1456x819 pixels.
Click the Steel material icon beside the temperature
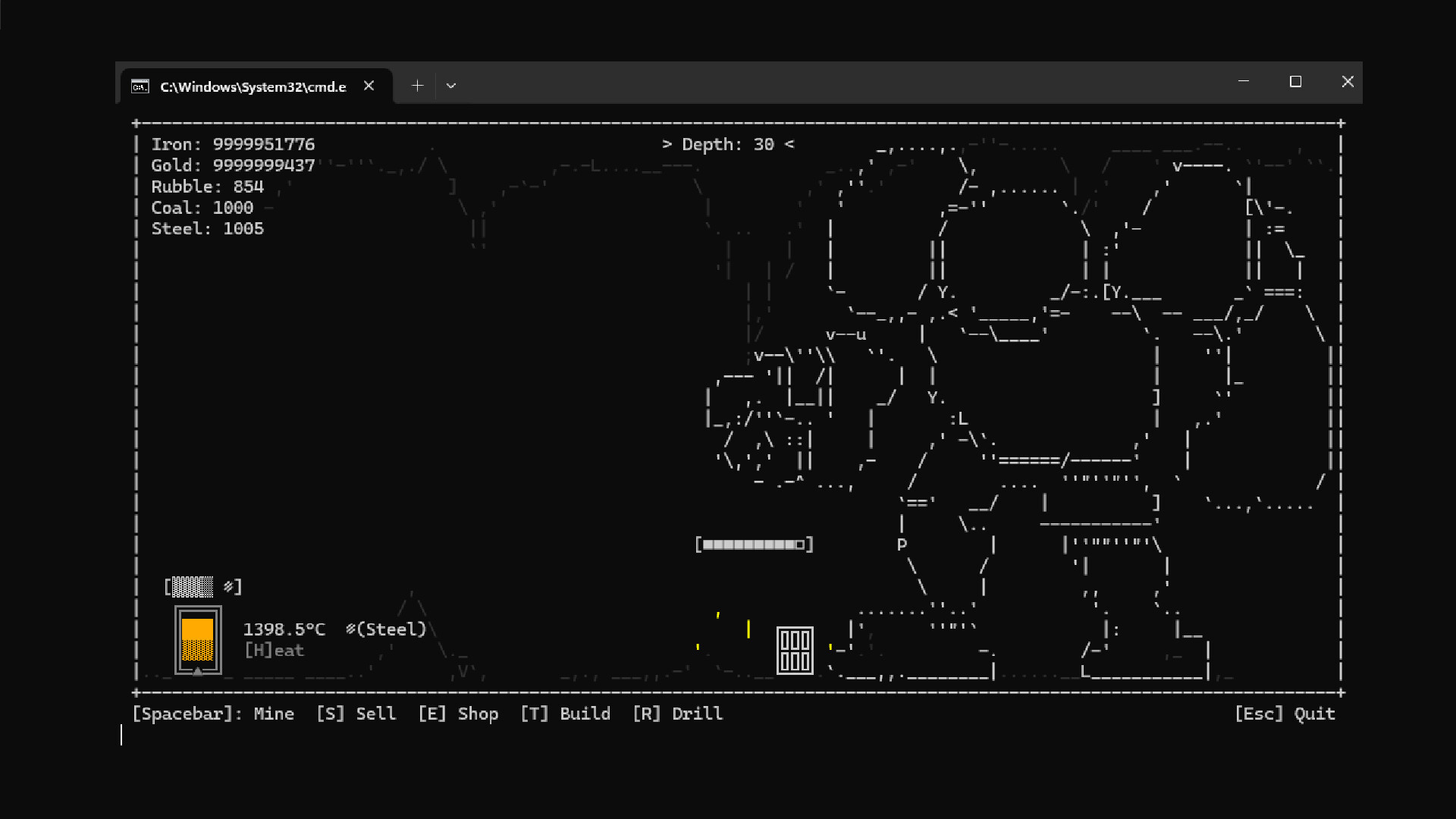350,629
